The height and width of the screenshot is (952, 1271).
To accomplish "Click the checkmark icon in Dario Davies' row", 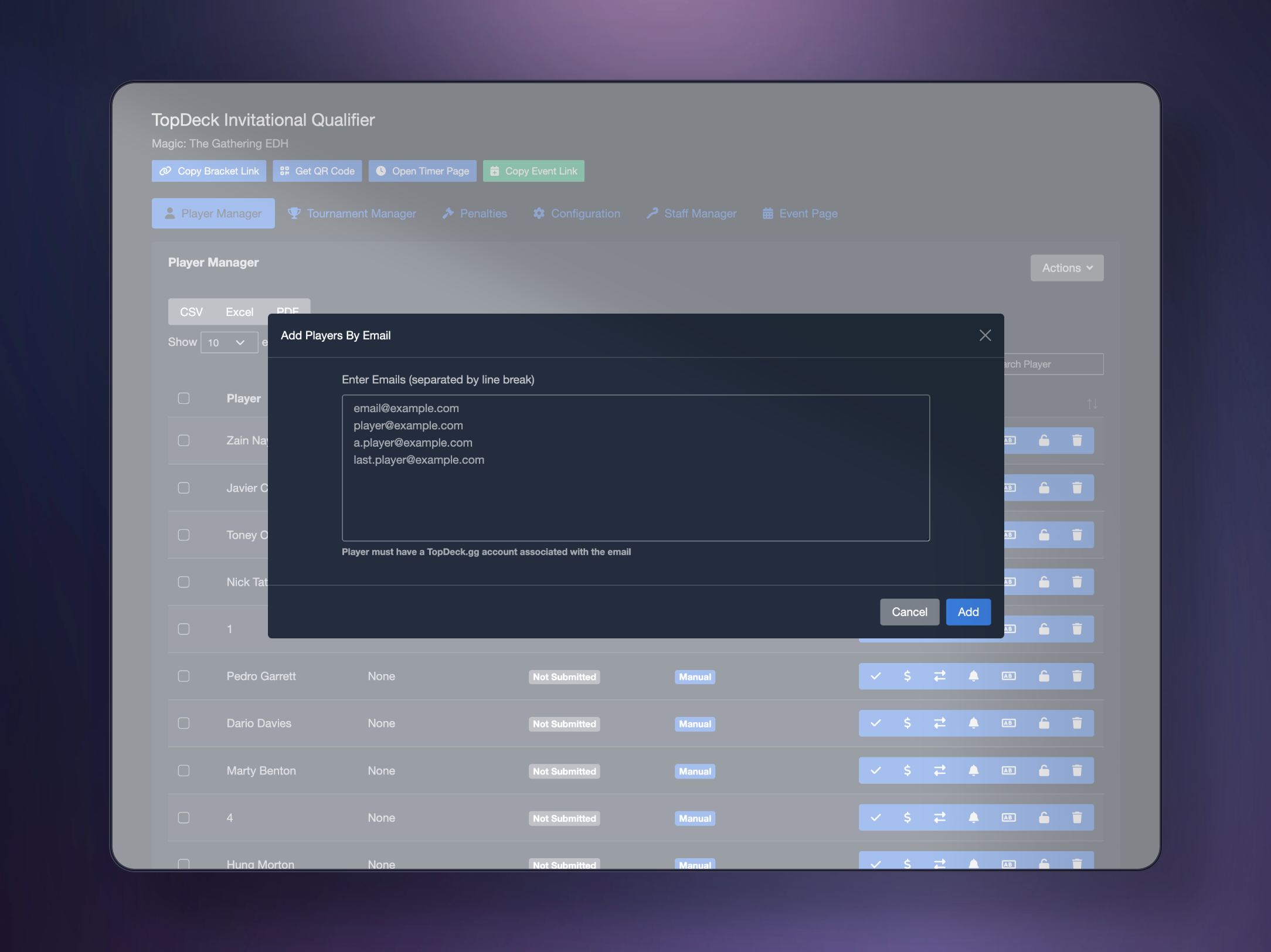I will coord(875,723).
